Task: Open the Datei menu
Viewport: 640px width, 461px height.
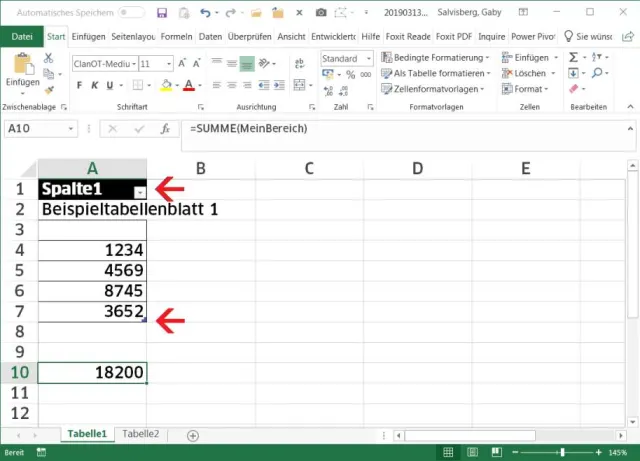Action: click(x=20, y=35)
